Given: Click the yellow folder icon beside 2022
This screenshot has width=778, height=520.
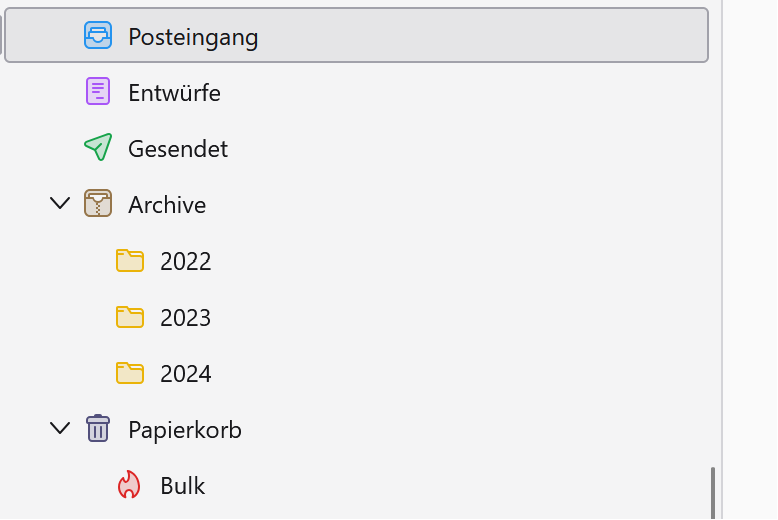Looking at the screenshot, I should point(129,261).
